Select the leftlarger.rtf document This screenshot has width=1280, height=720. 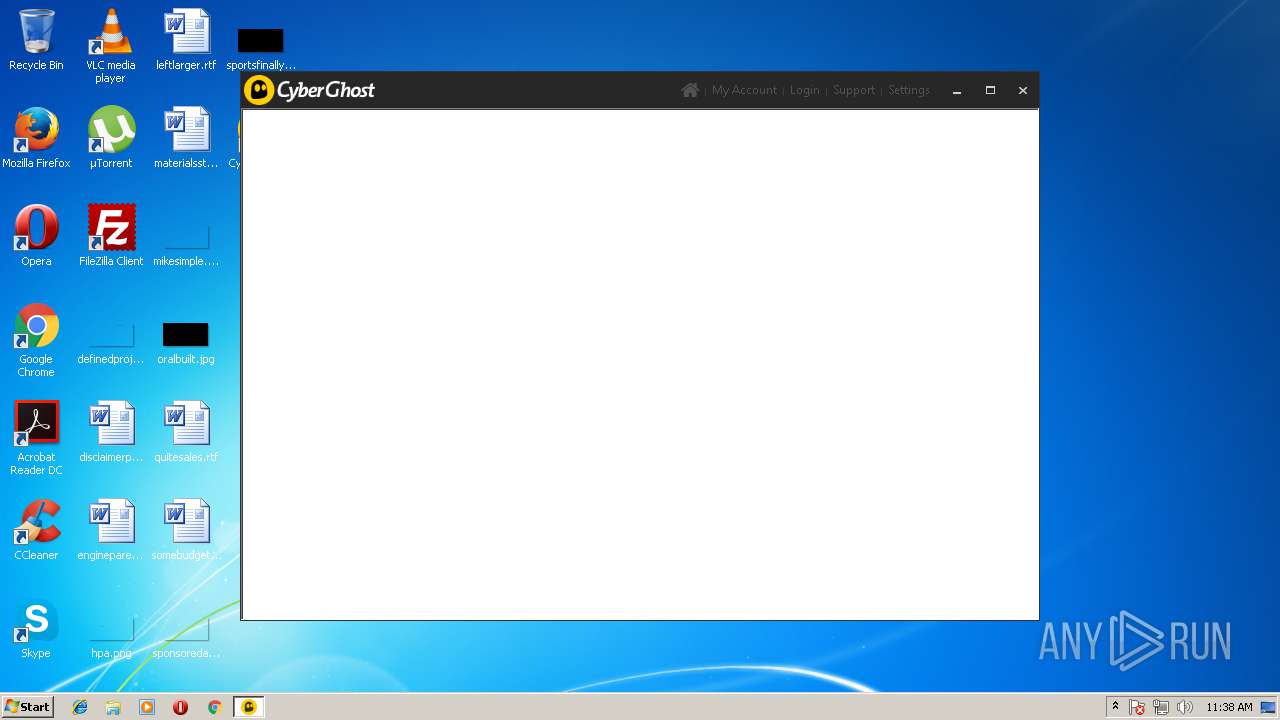186,40
